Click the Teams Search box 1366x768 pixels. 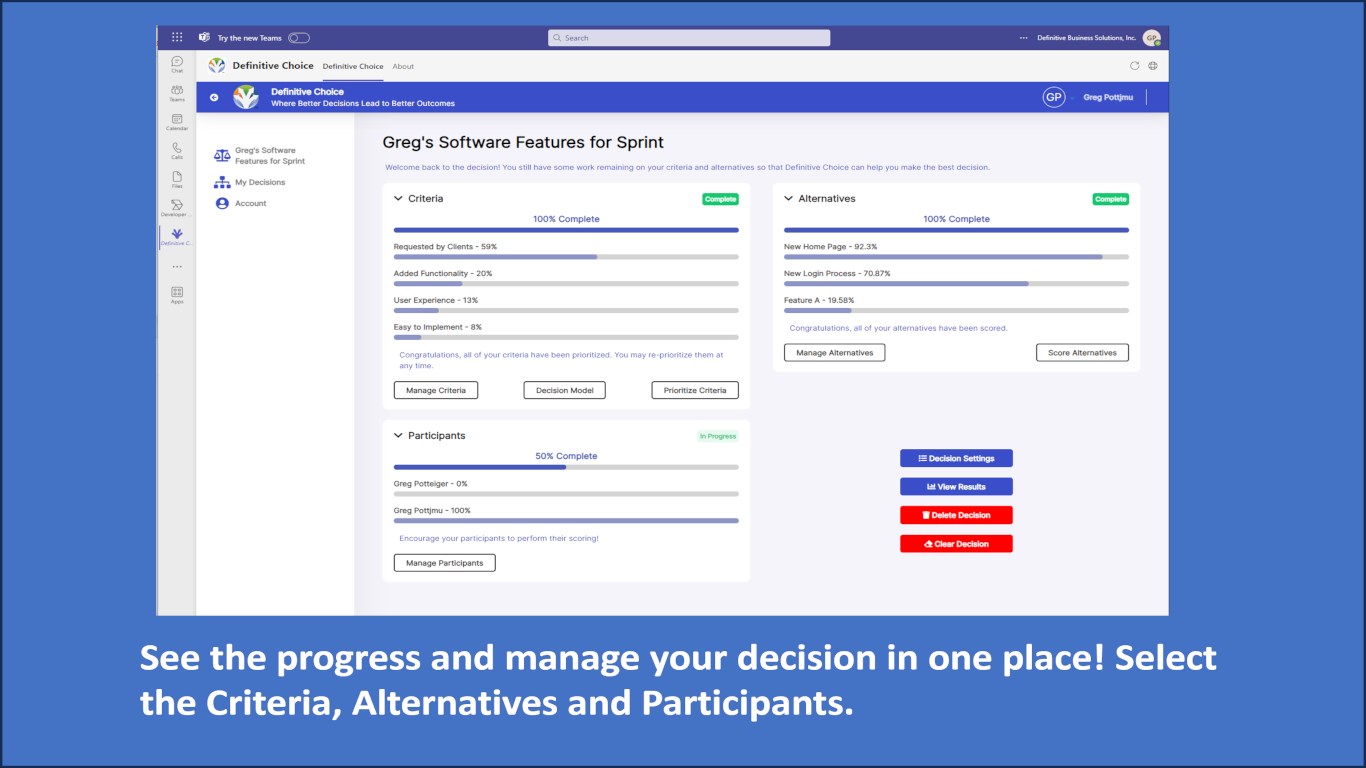pyautogui.click(x=689, y=38)
